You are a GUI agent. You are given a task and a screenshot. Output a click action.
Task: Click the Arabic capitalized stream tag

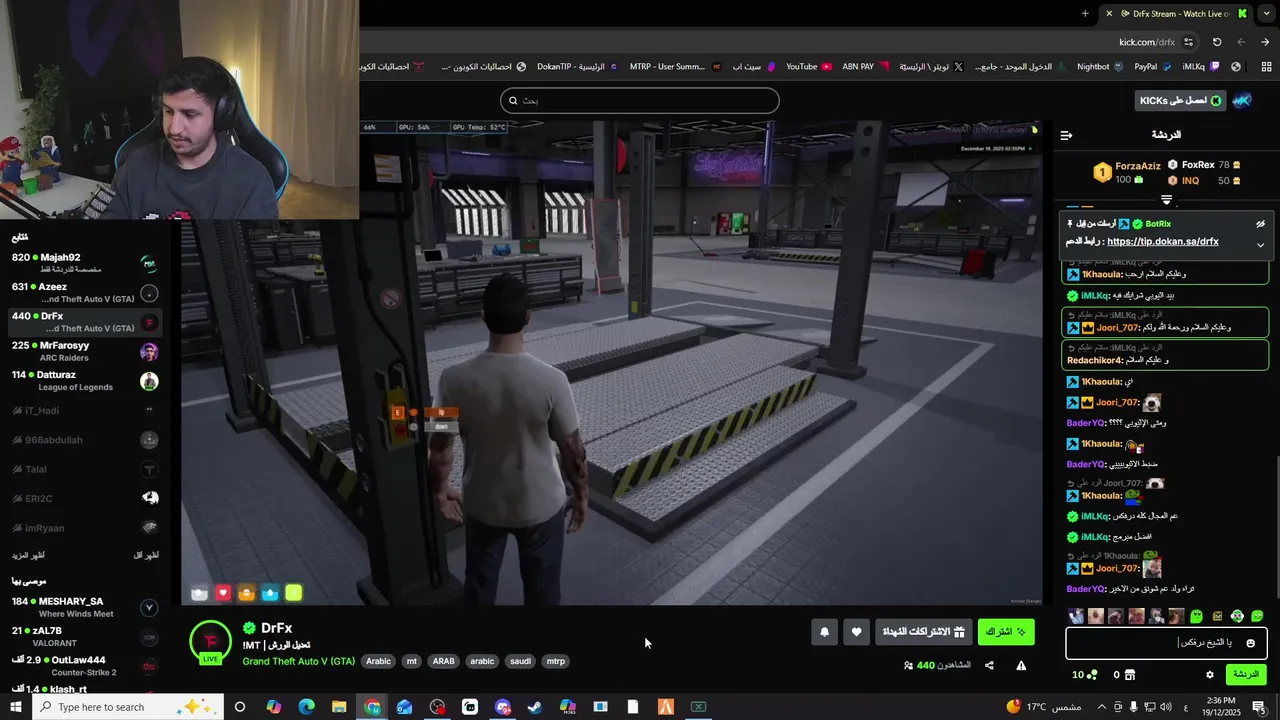[x=378, y=661]
